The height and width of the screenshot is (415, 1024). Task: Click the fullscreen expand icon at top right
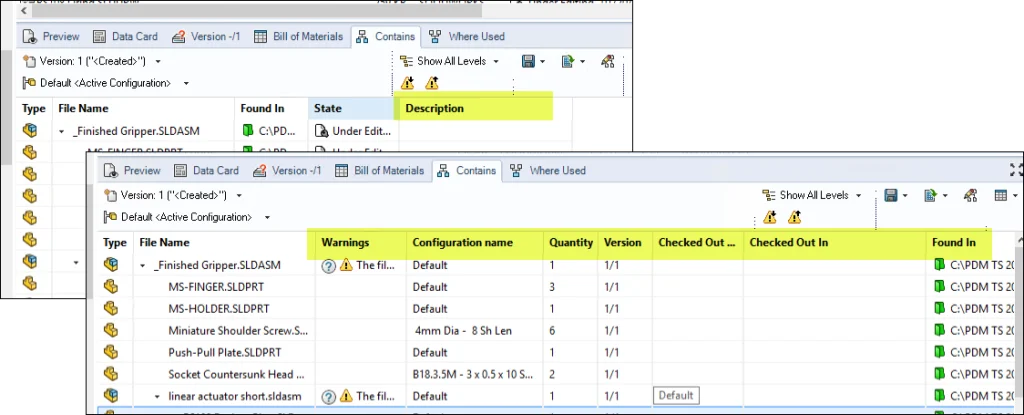tap(1016, 170)
